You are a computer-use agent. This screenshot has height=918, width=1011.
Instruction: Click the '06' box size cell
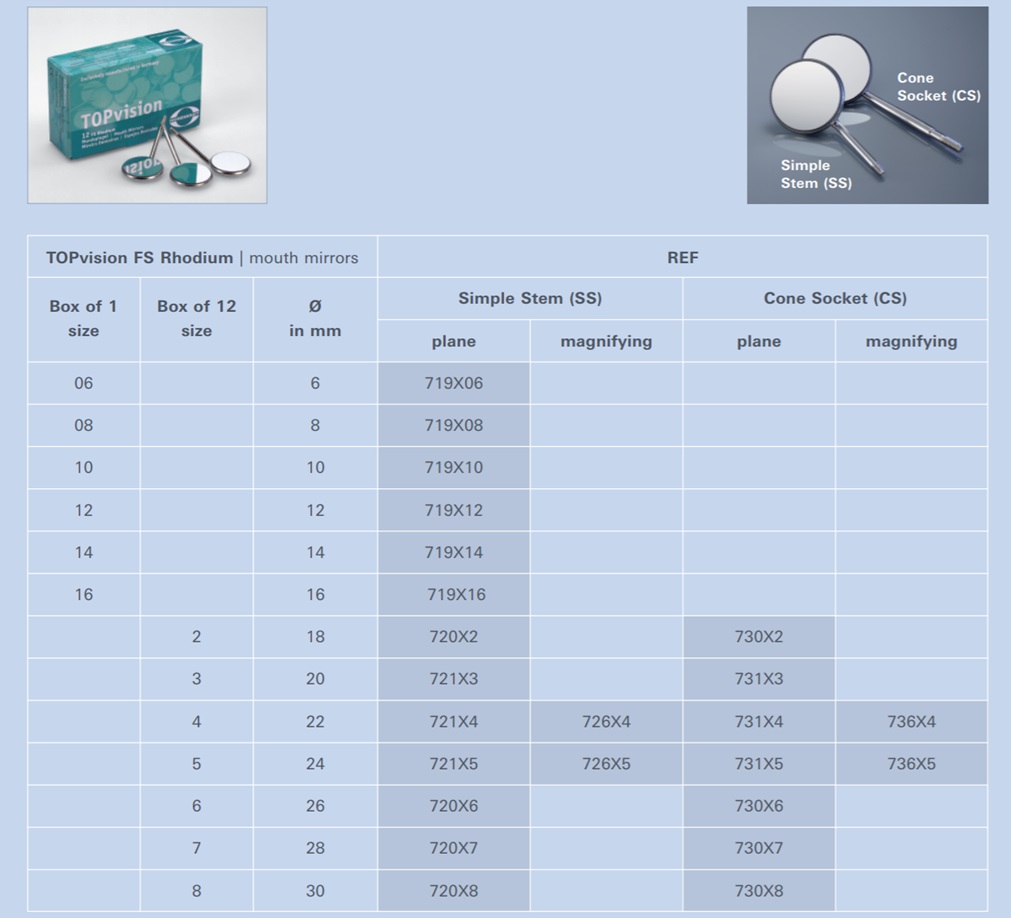pyautogui.click(x=84, y=383)
